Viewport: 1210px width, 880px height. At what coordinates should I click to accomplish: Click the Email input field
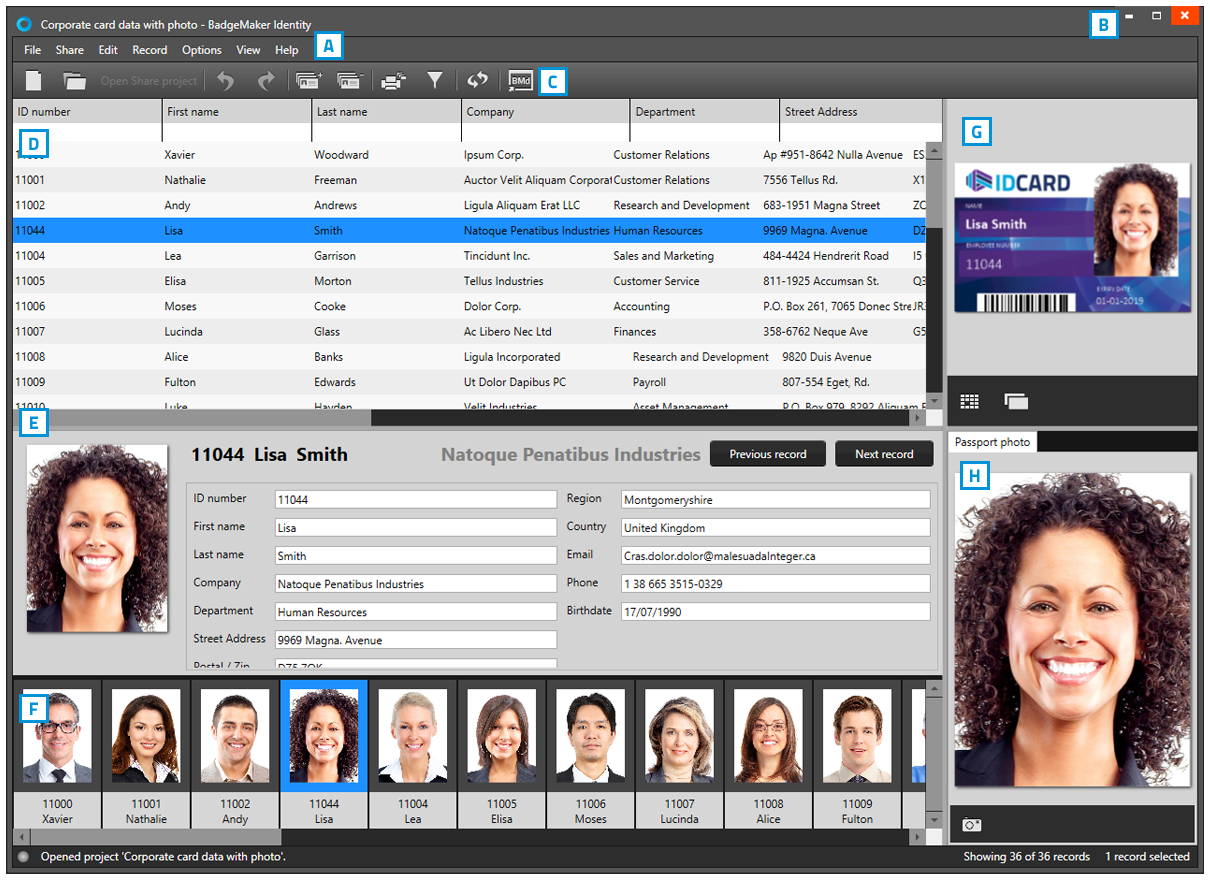[775, 556]
